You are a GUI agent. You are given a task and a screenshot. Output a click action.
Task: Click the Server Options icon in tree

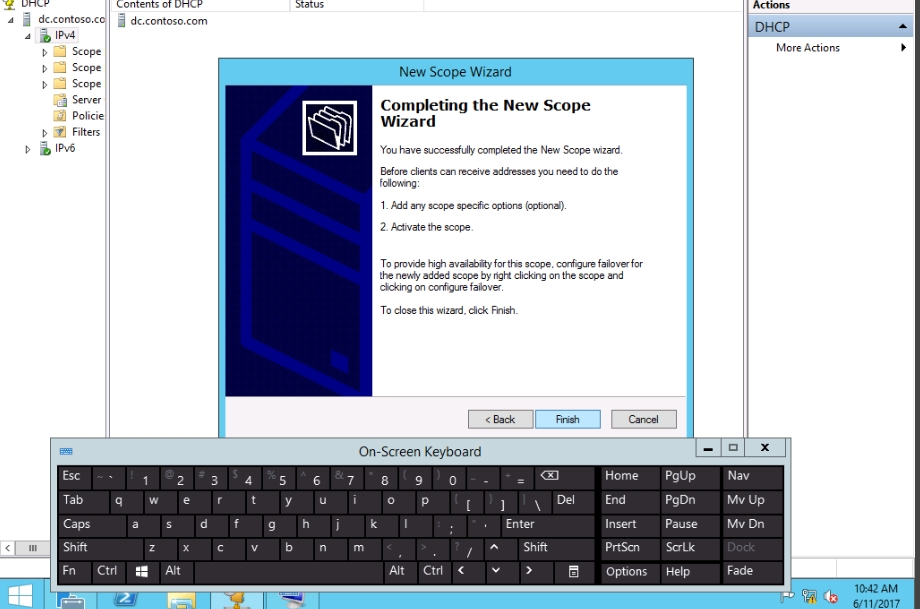(60, 100)
